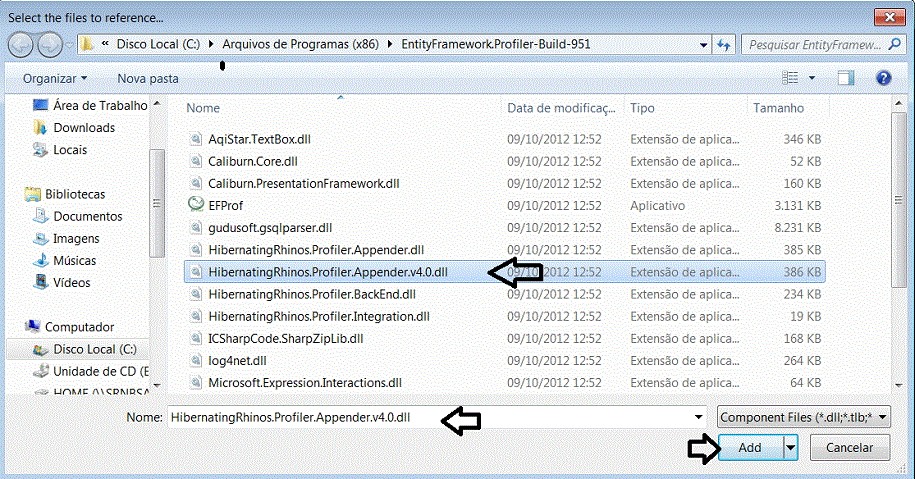Select file name EFProf
The width and height of the screenshot is (915, 479).
[x=225, y=206]
